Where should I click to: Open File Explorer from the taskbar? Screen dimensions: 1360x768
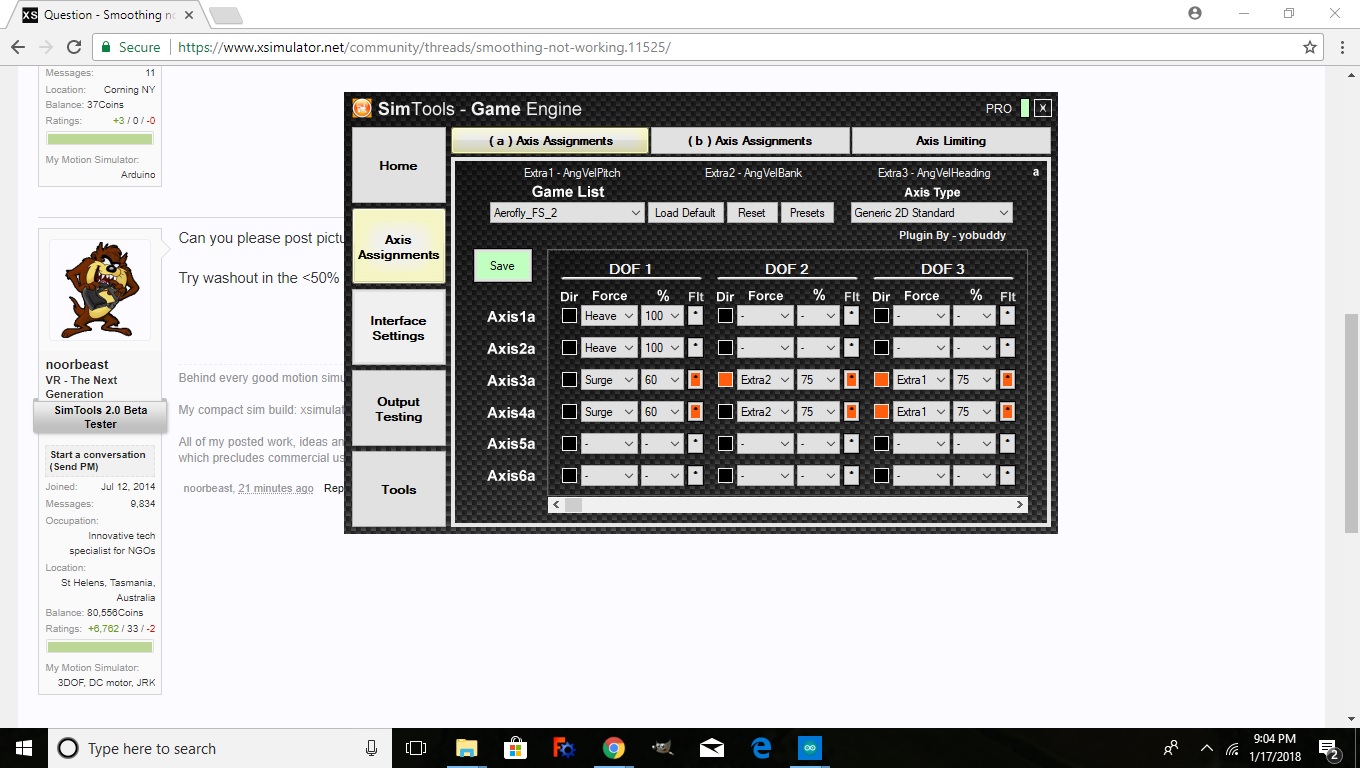[466, 748]
